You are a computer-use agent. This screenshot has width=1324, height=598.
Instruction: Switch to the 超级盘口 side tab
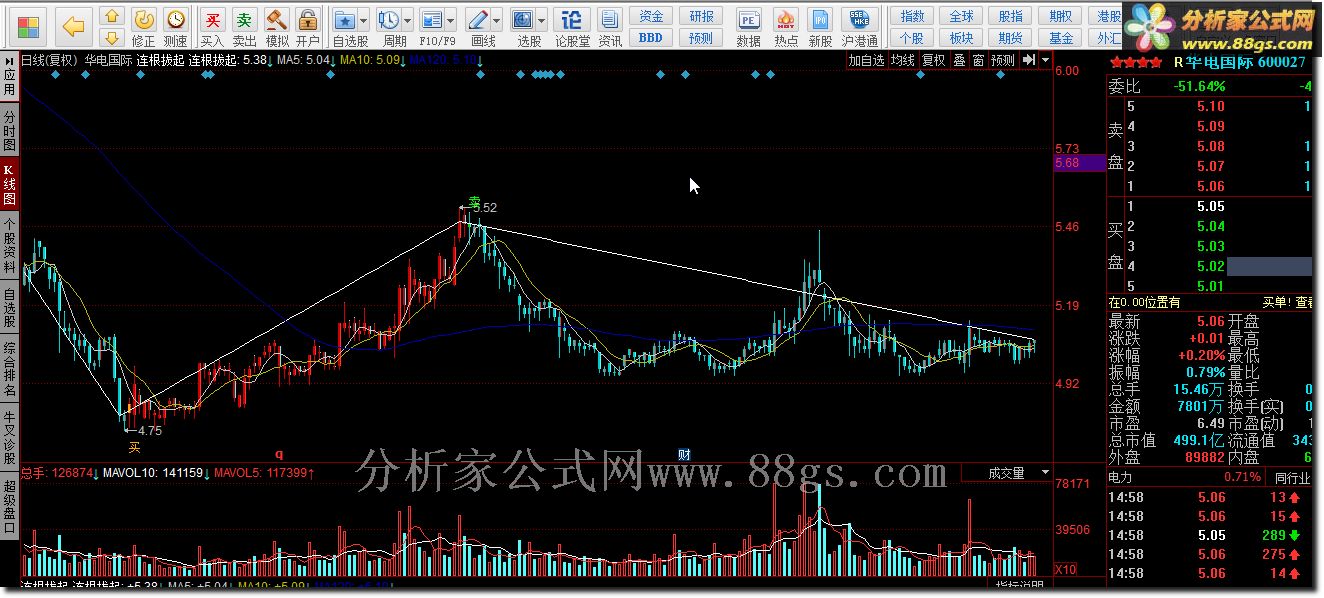click(9, 507)
